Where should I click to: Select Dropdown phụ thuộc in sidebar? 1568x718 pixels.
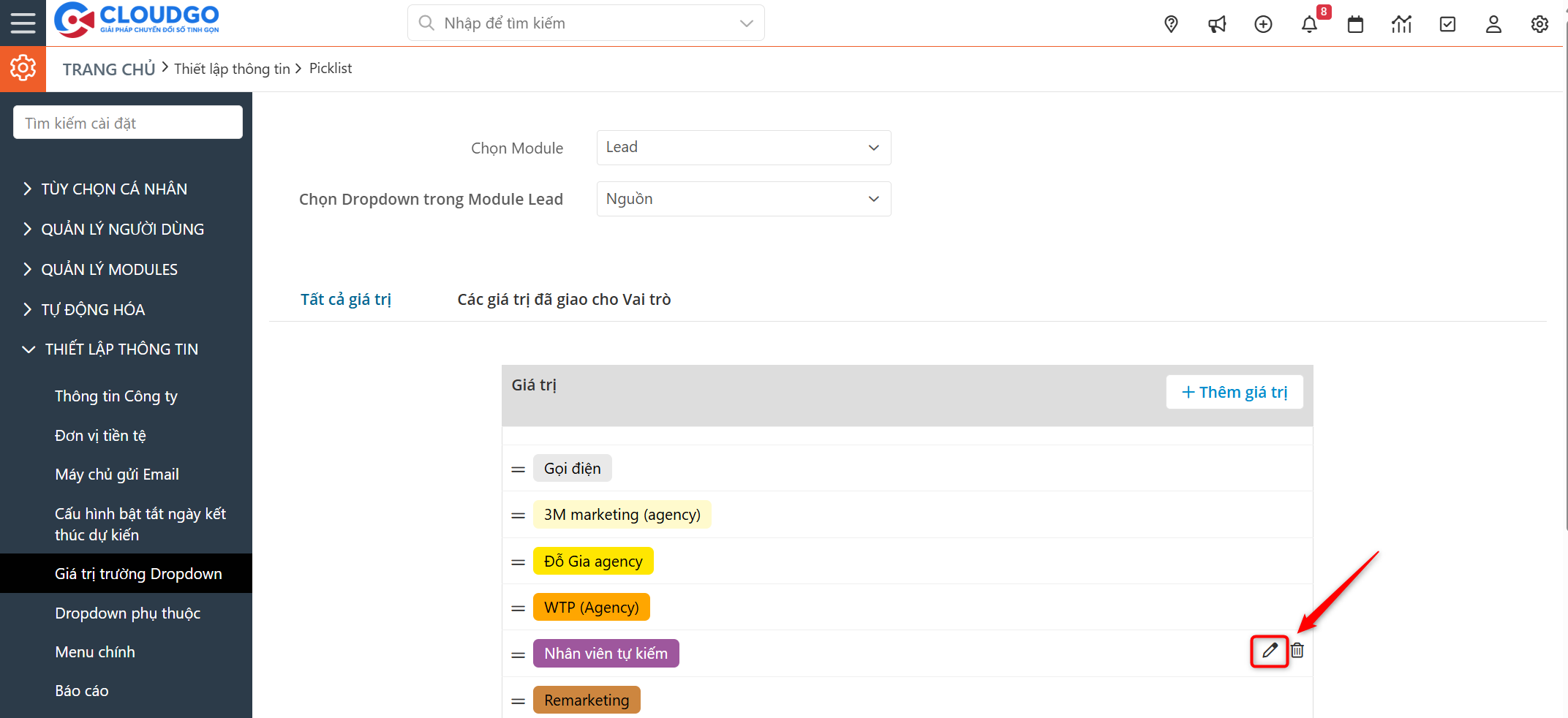127,613
